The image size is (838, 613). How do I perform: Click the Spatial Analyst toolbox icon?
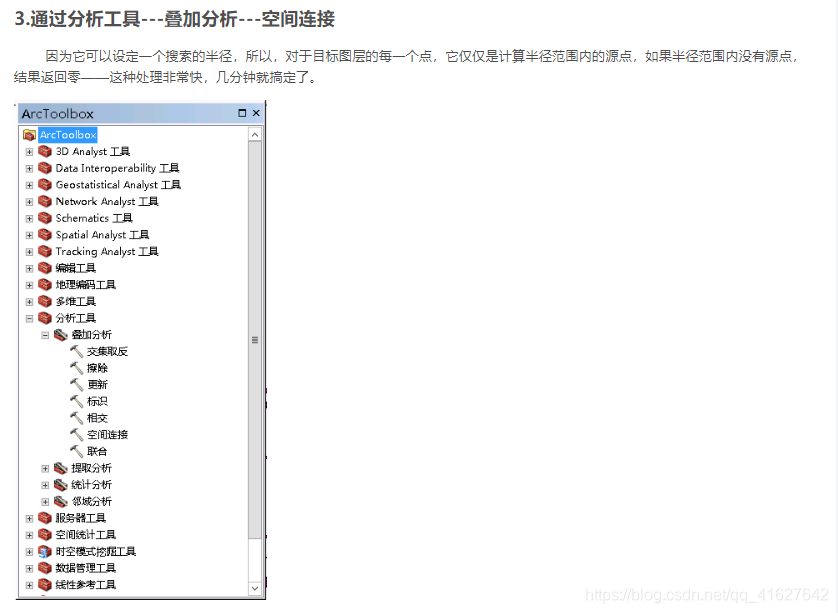(45, 235)
